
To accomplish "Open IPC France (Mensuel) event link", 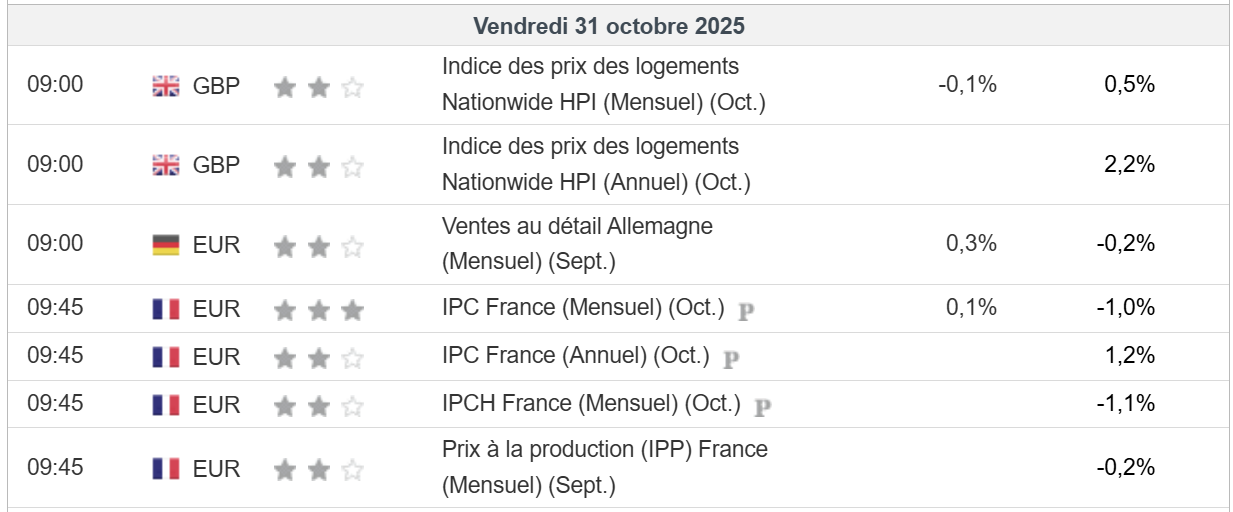I will (x=582, y=308).
